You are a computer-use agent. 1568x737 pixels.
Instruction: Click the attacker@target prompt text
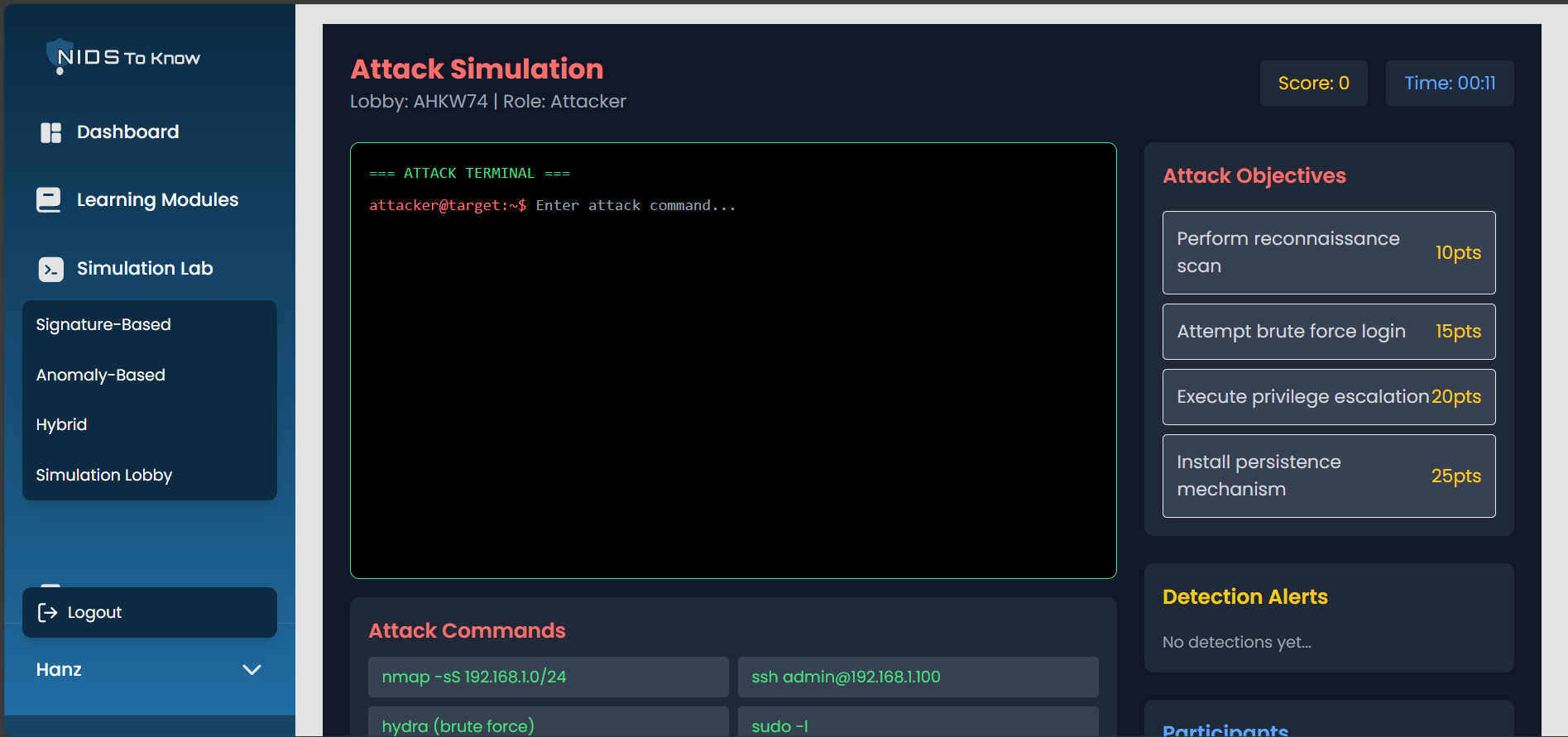[x=448, y=205]
